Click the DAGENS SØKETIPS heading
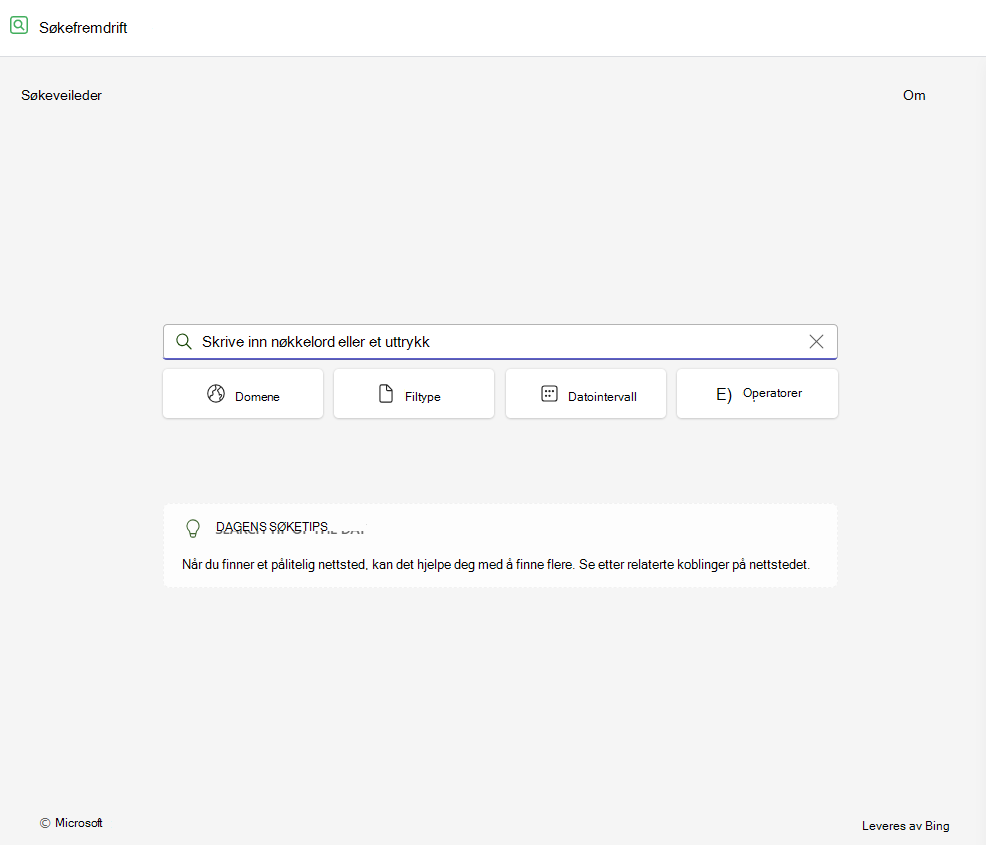986x845 pixels. click(x=272, y=527)
